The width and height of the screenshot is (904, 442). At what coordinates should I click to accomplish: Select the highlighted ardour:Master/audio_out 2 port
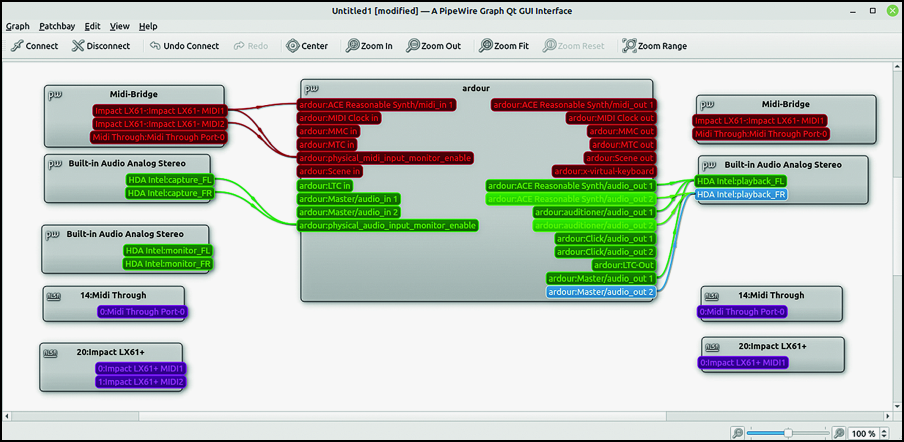(x=602, y=292)
